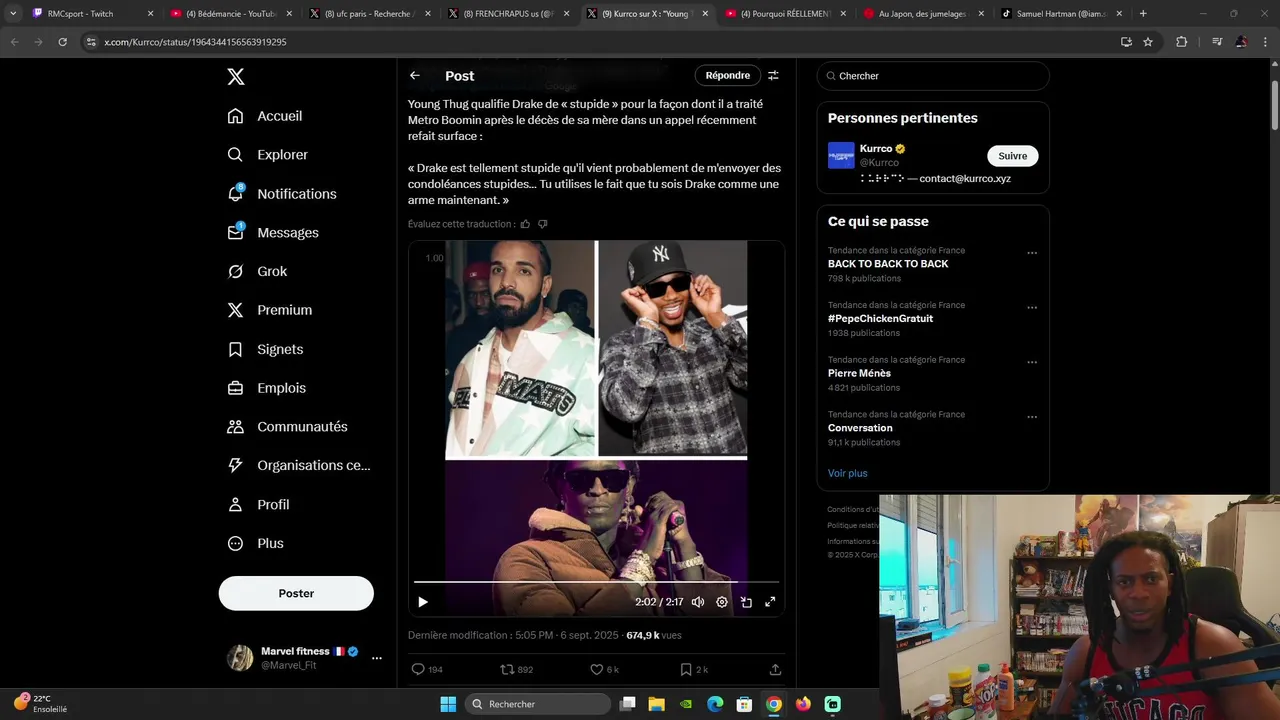
Task: Open Signets bookmarks page
Action: [x=265, y=349]
